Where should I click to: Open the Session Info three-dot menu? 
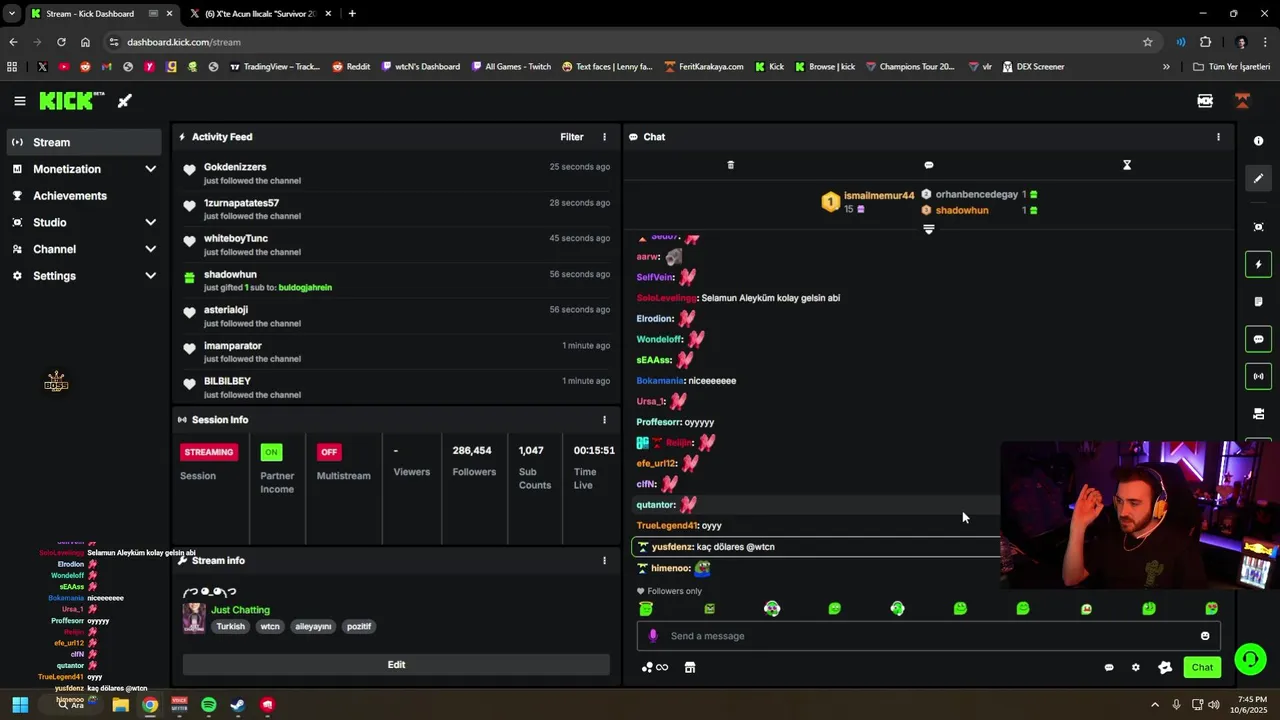point(604,420)
